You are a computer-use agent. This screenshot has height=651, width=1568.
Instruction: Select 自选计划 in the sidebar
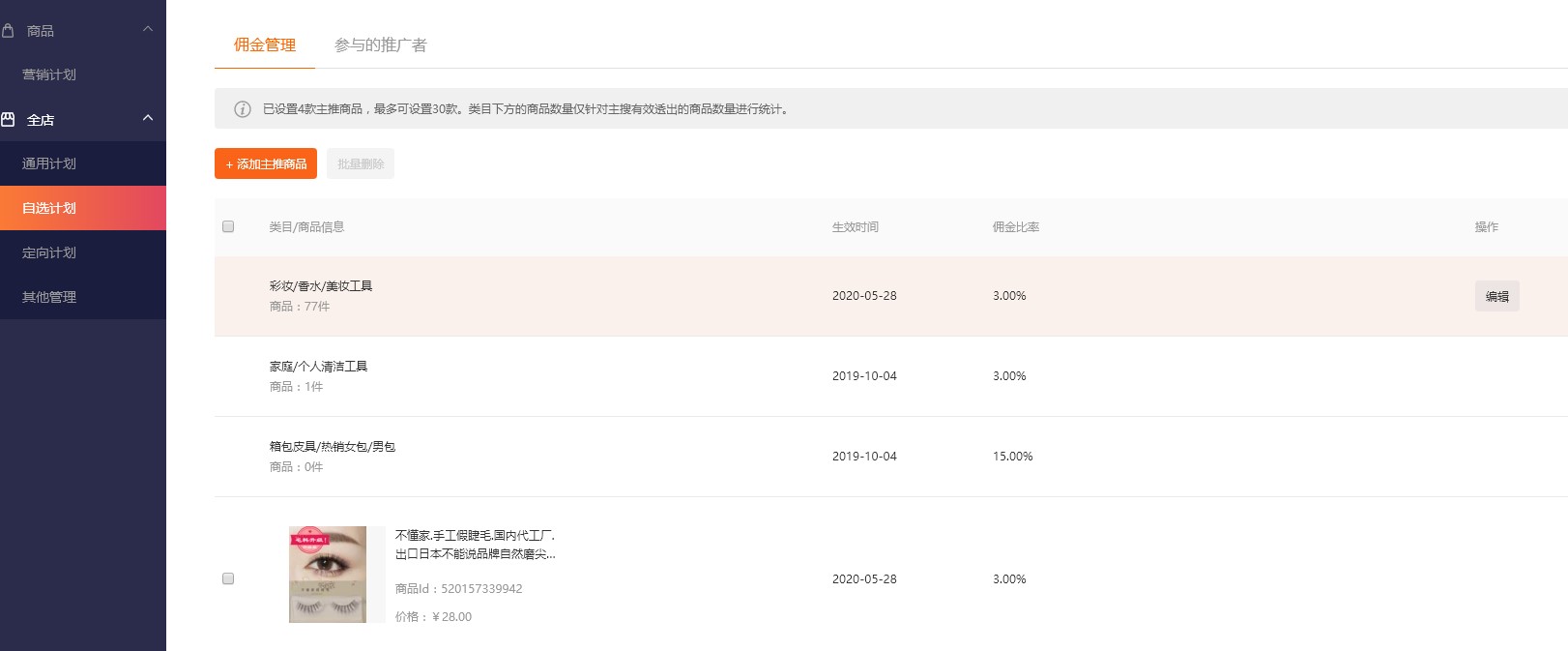[x=49, y=208]
